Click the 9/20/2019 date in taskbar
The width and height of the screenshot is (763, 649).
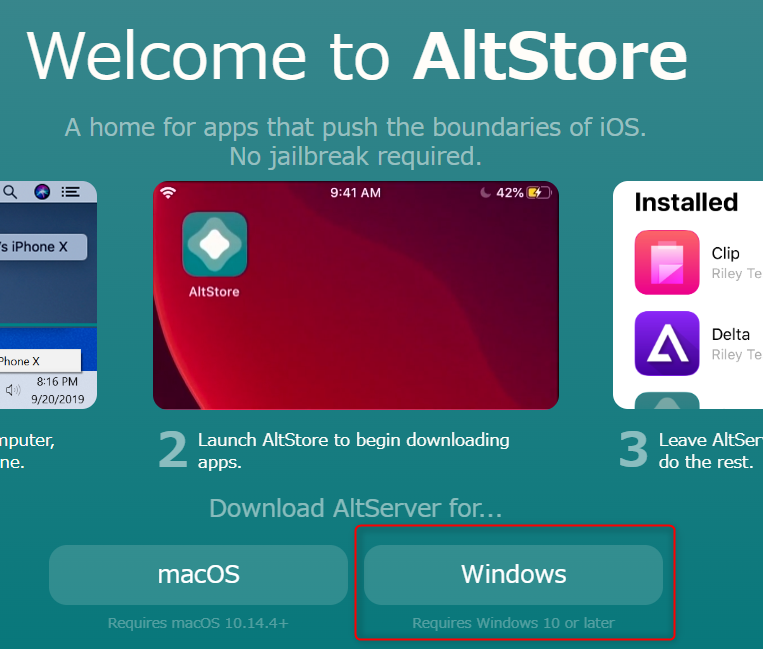coord(58,399)
